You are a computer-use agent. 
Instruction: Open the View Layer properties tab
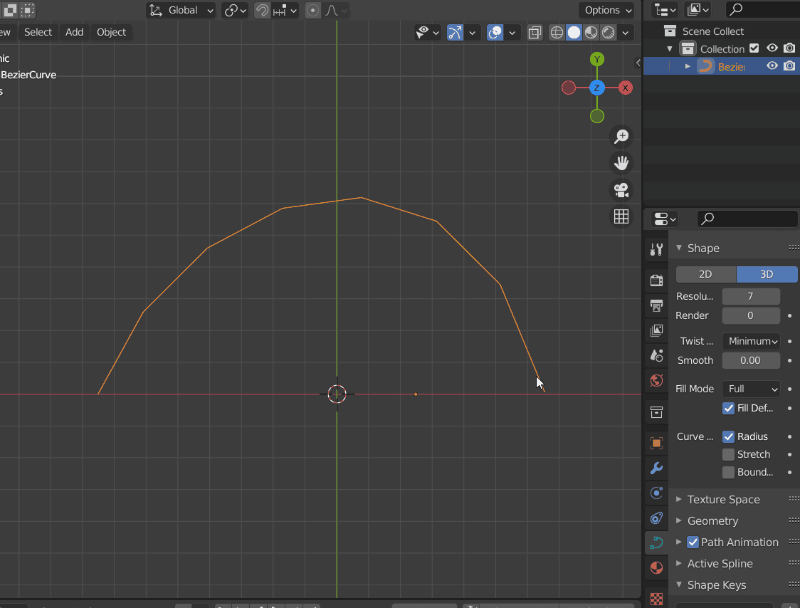(x=657, y=330)
